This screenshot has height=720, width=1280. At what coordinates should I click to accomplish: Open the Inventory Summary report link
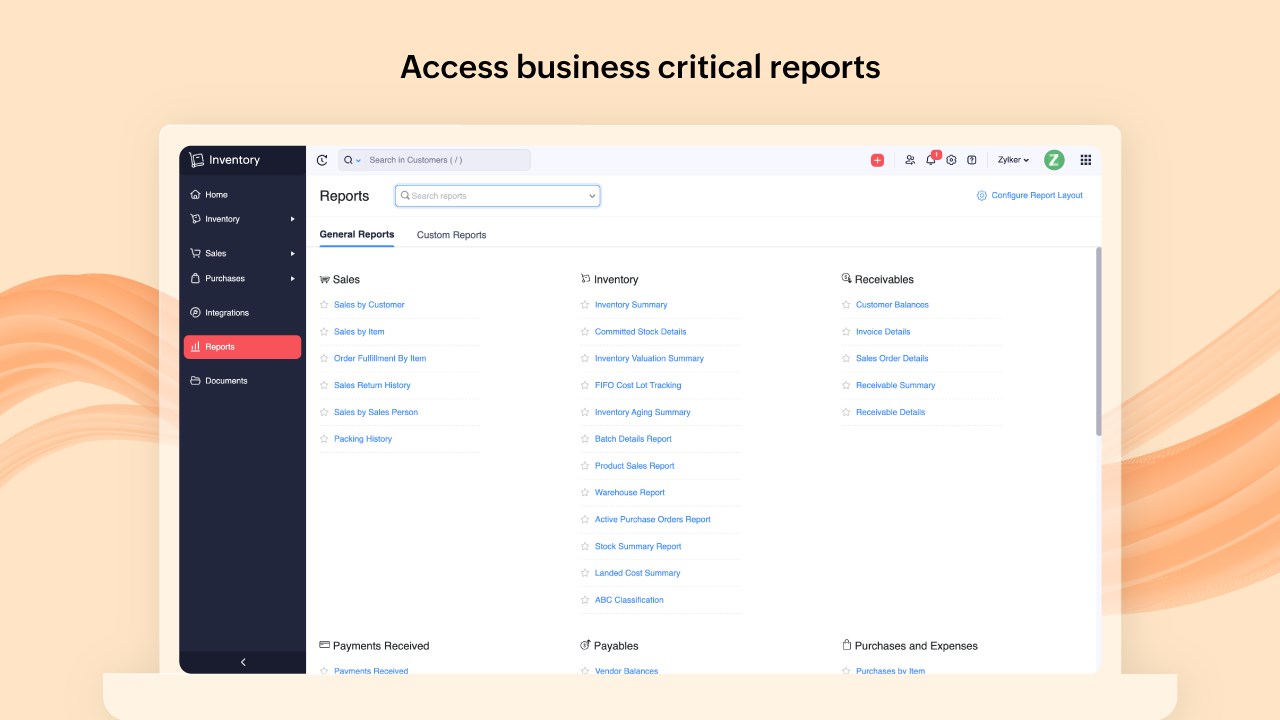631,305
